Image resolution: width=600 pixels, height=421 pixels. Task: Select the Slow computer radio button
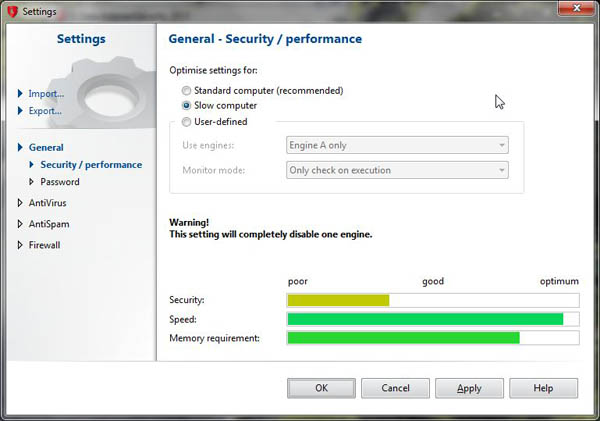point(186,105)
